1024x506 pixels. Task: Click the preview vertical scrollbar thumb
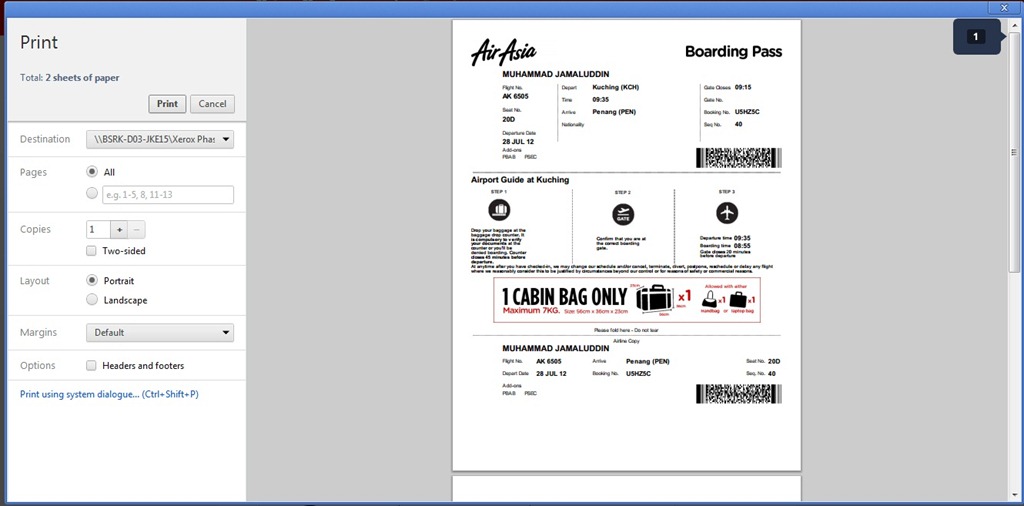point(1014,152)
